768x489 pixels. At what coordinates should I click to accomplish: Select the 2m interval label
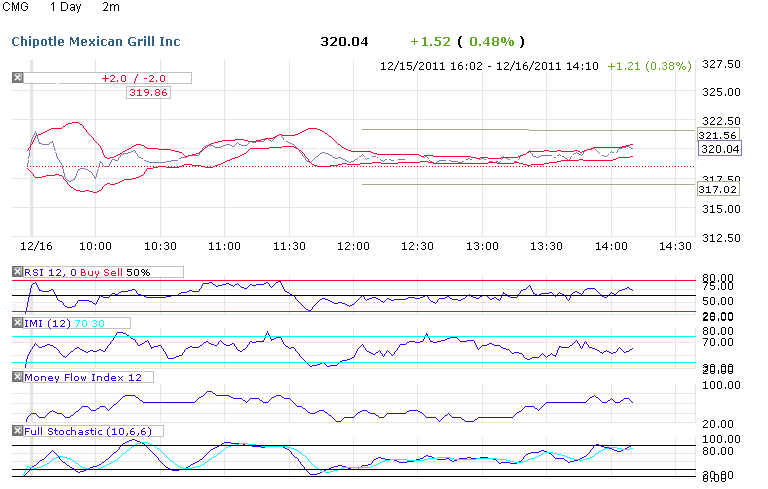click(111, 7)
